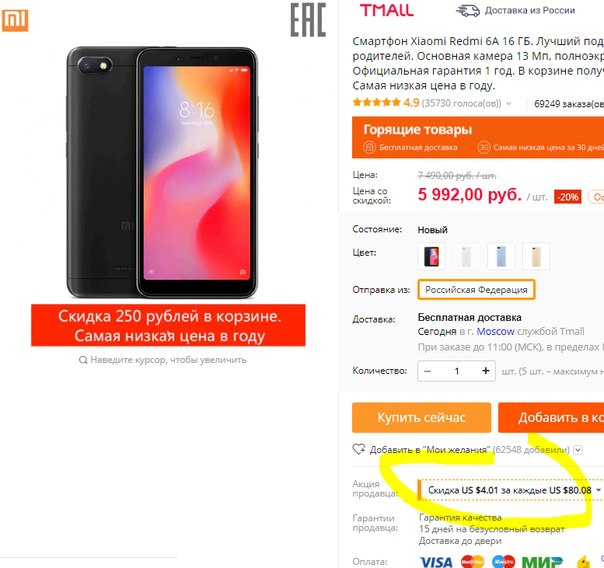Click the delivery truck icon
Screen dimensions: 604x568
coord(468,10)
